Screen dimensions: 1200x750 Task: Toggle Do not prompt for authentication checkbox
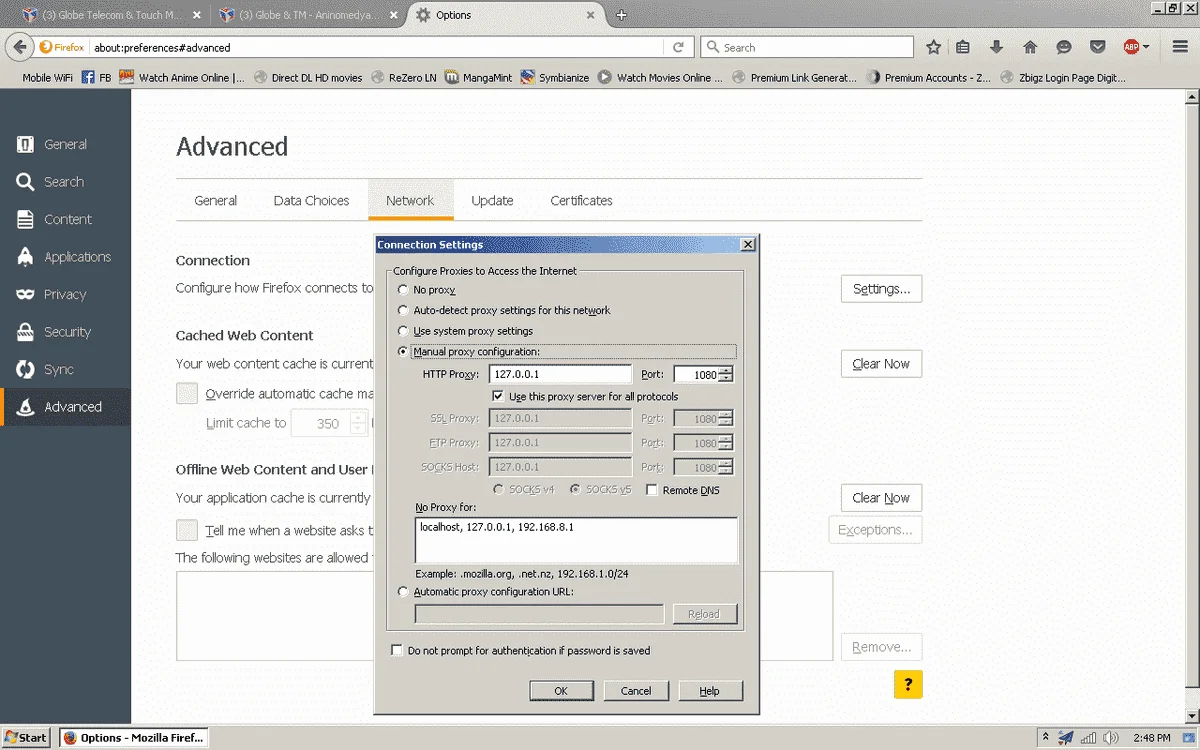397,651
